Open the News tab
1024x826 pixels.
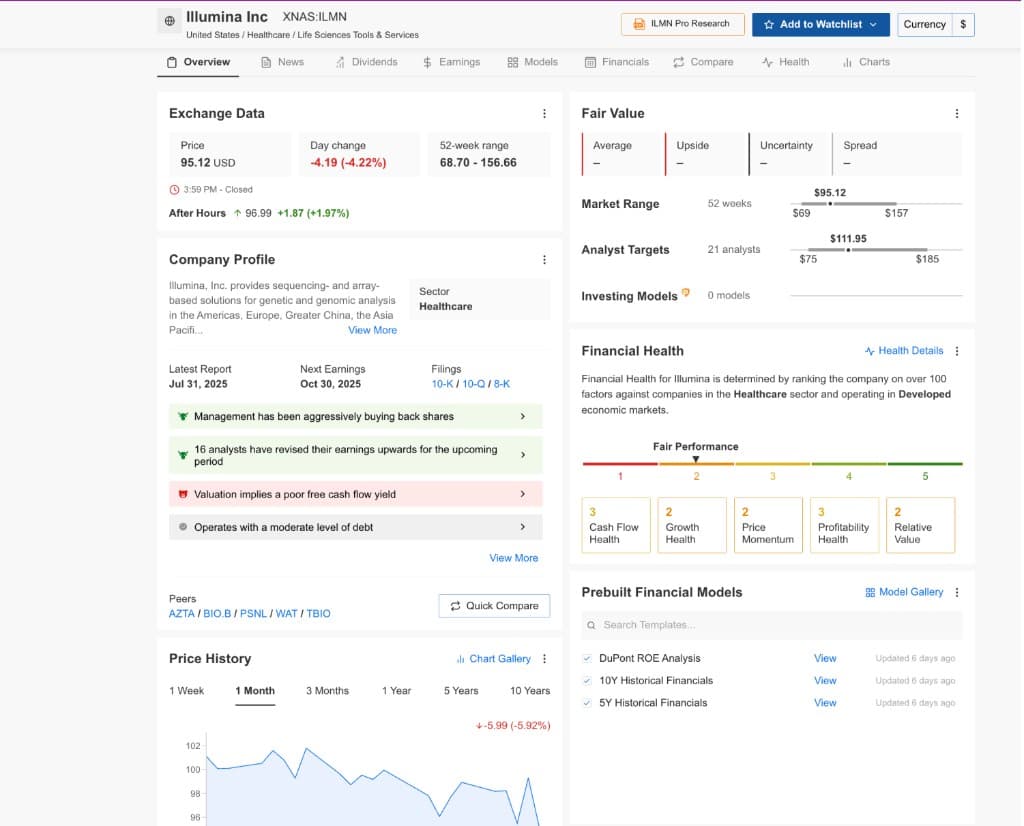[283, 63]
